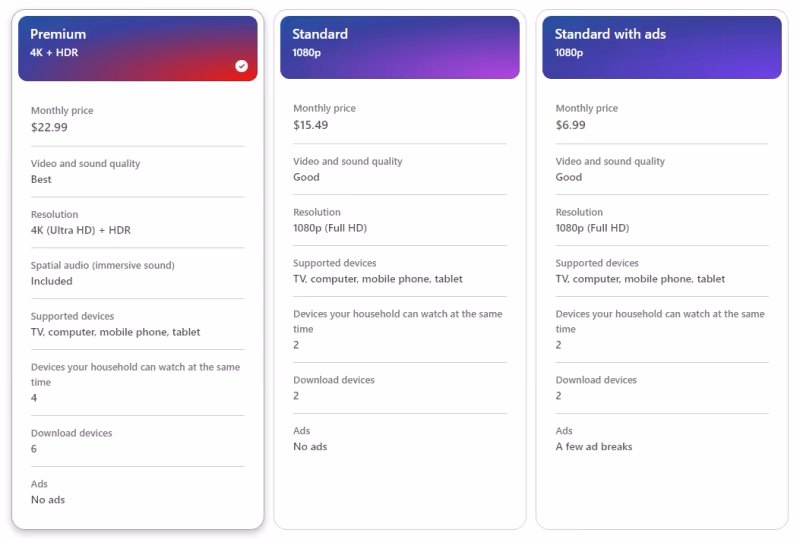Image resolution: width=800 pixels, height=539 pixels.
Task: Select the Premium 4K + HDR plan header
Action: point(138,48)
